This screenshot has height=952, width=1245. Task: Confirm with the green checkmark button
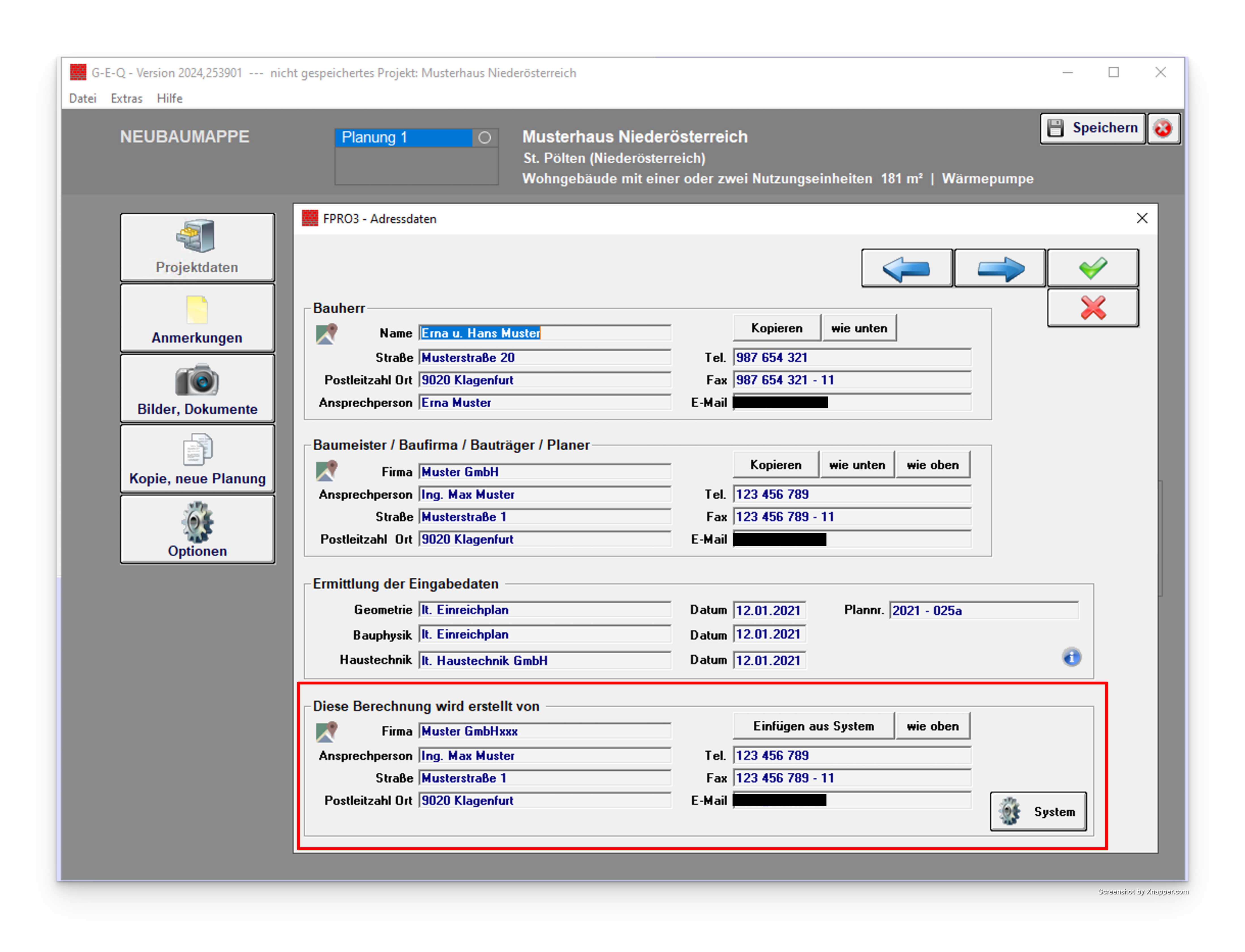click(x=1092, y=268)
